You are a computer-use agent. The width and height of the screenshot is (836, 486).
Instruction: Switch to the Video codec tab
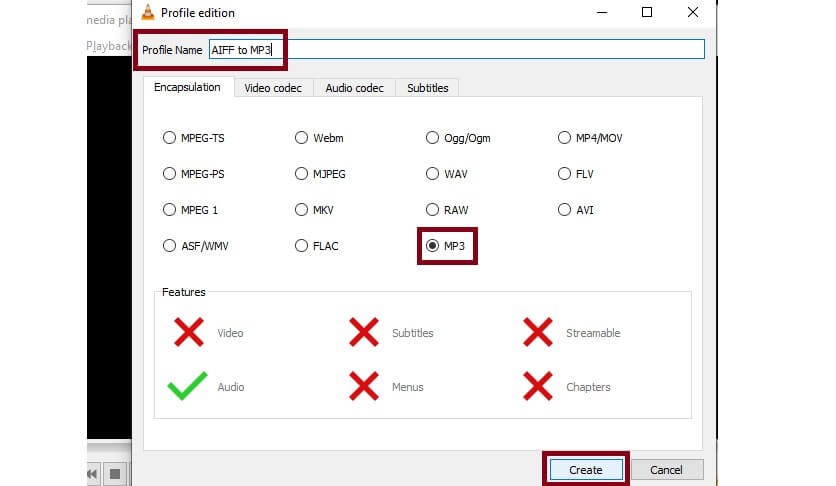274,88
